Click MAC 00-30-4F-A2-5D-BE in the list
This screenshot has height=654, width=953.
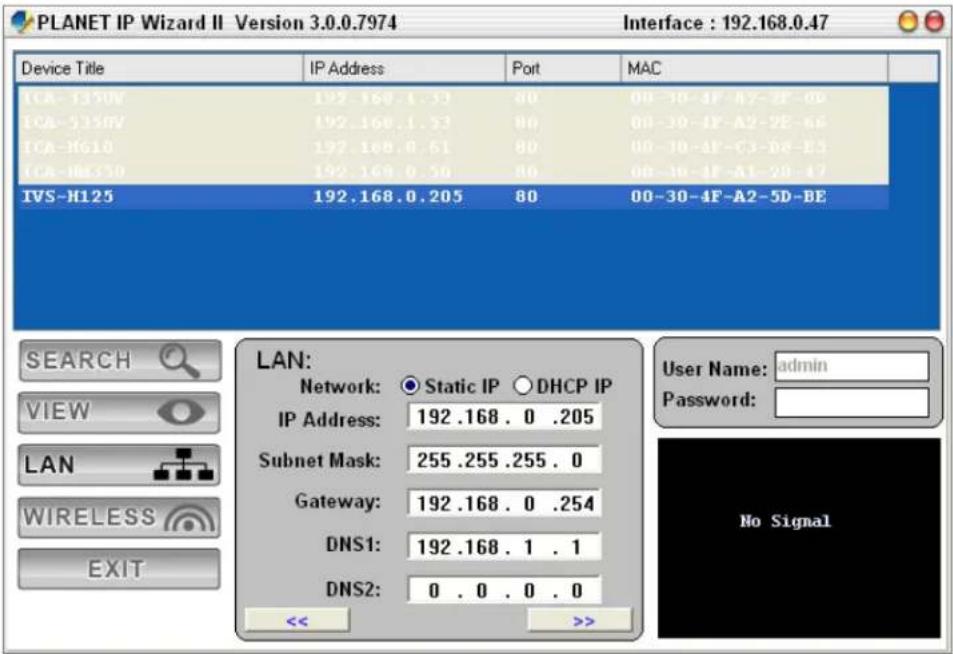tap(728, 197)
